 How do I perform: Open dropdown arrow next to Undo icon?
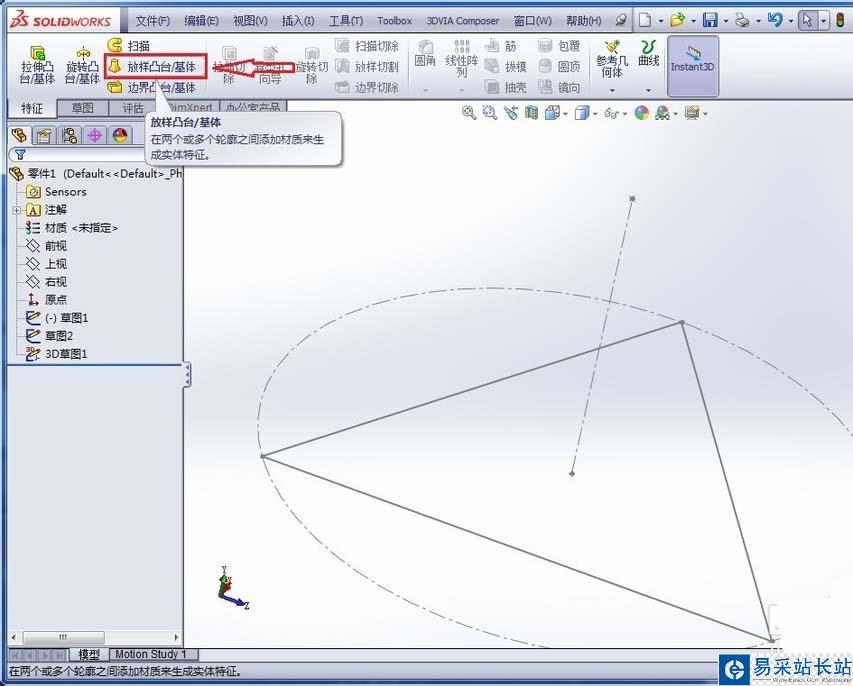pyautogui.click(x=790, y=21)
